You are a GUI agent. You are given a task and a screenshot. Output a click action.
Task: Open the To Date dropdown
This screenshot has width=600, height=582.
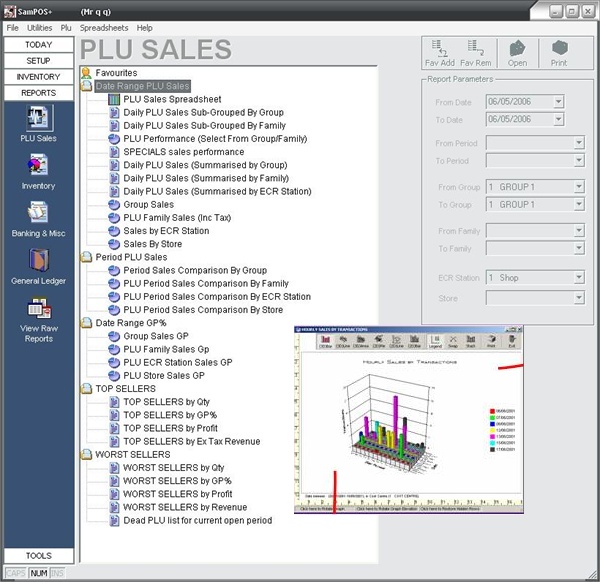[559, 119]
